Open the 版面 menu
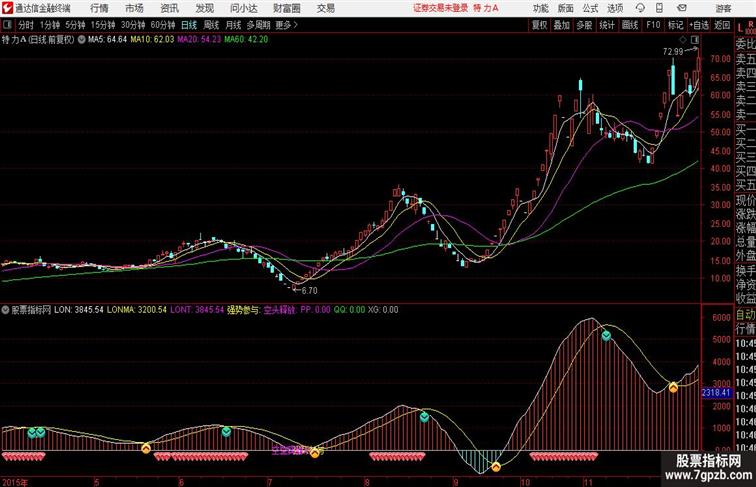The height and width of the screenshot is (487, 756). pos(566,8)
